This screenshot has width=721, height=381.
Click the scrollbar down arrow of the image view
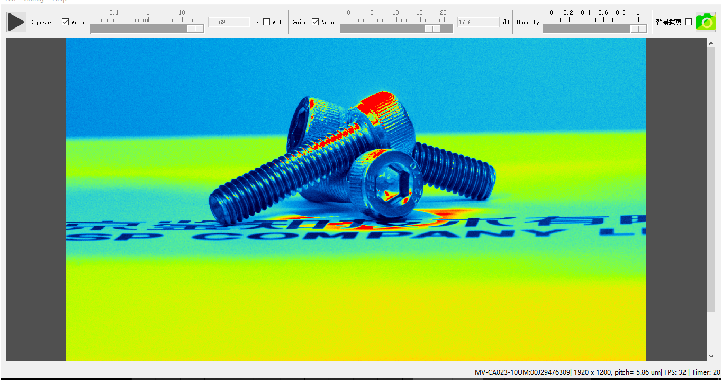pyautogui.click(x=711, y=356)
